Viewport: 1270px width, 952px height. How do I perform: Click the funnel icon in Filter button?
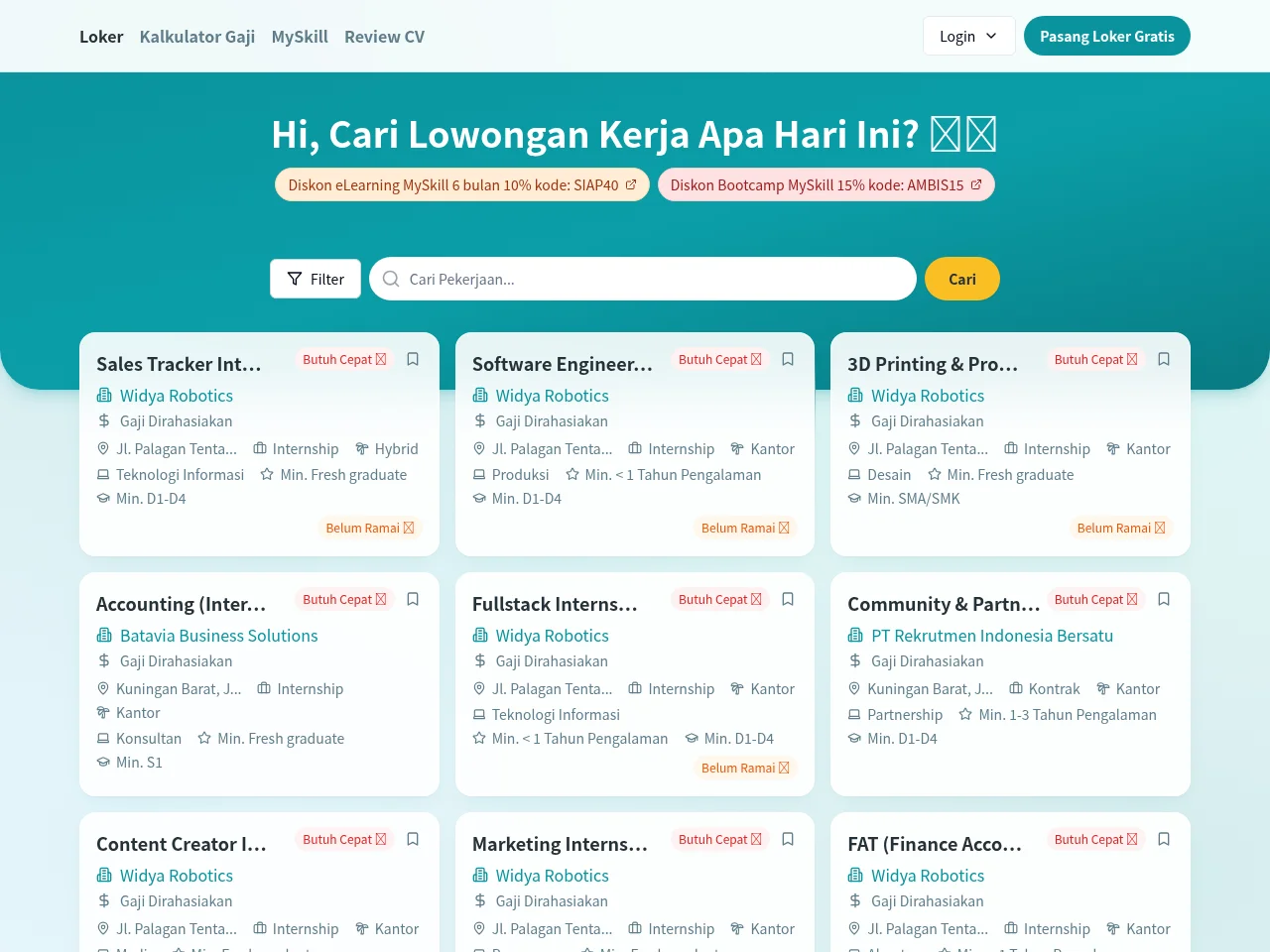point(295,279)
